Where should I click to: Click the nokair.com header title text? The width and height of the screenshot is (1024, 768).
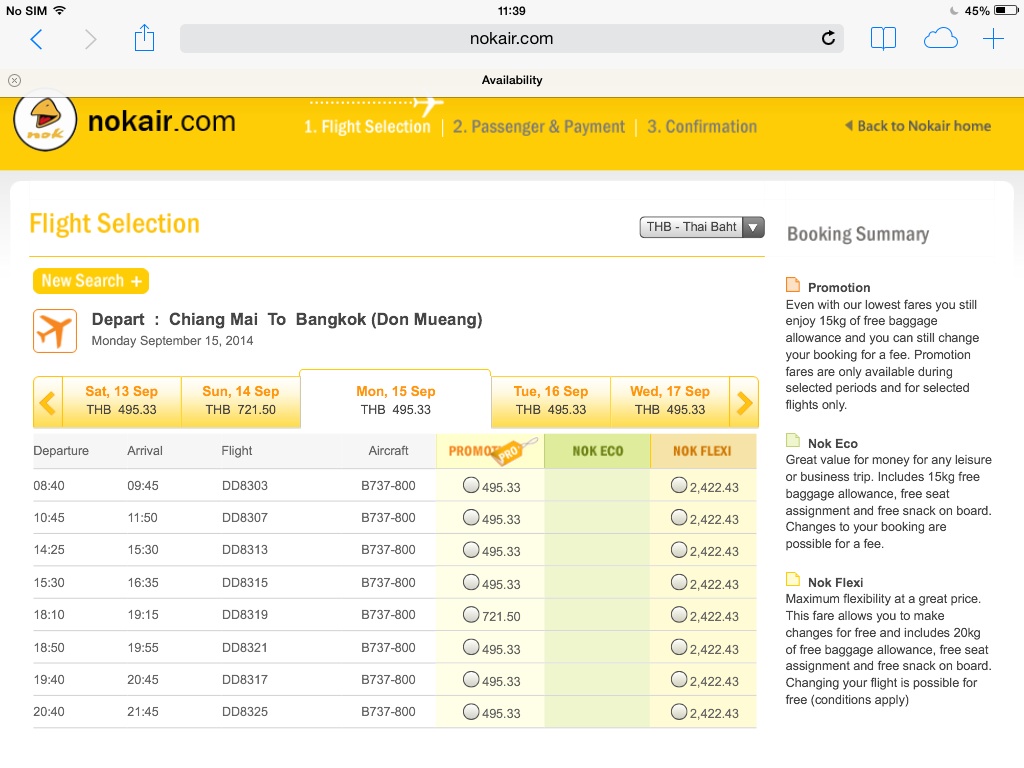click(x=161, y=121)
